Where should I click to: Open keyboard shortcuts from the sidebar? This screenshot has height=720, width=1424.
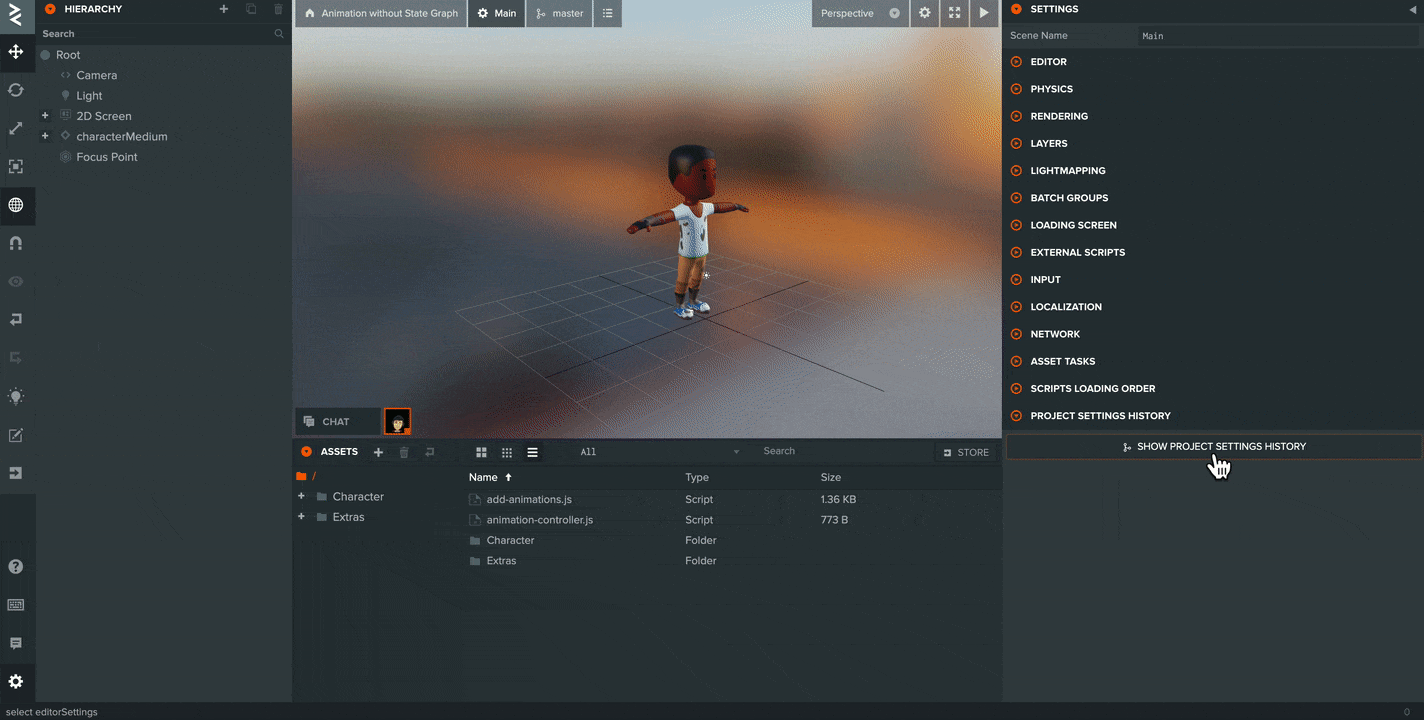coord(16,605)
